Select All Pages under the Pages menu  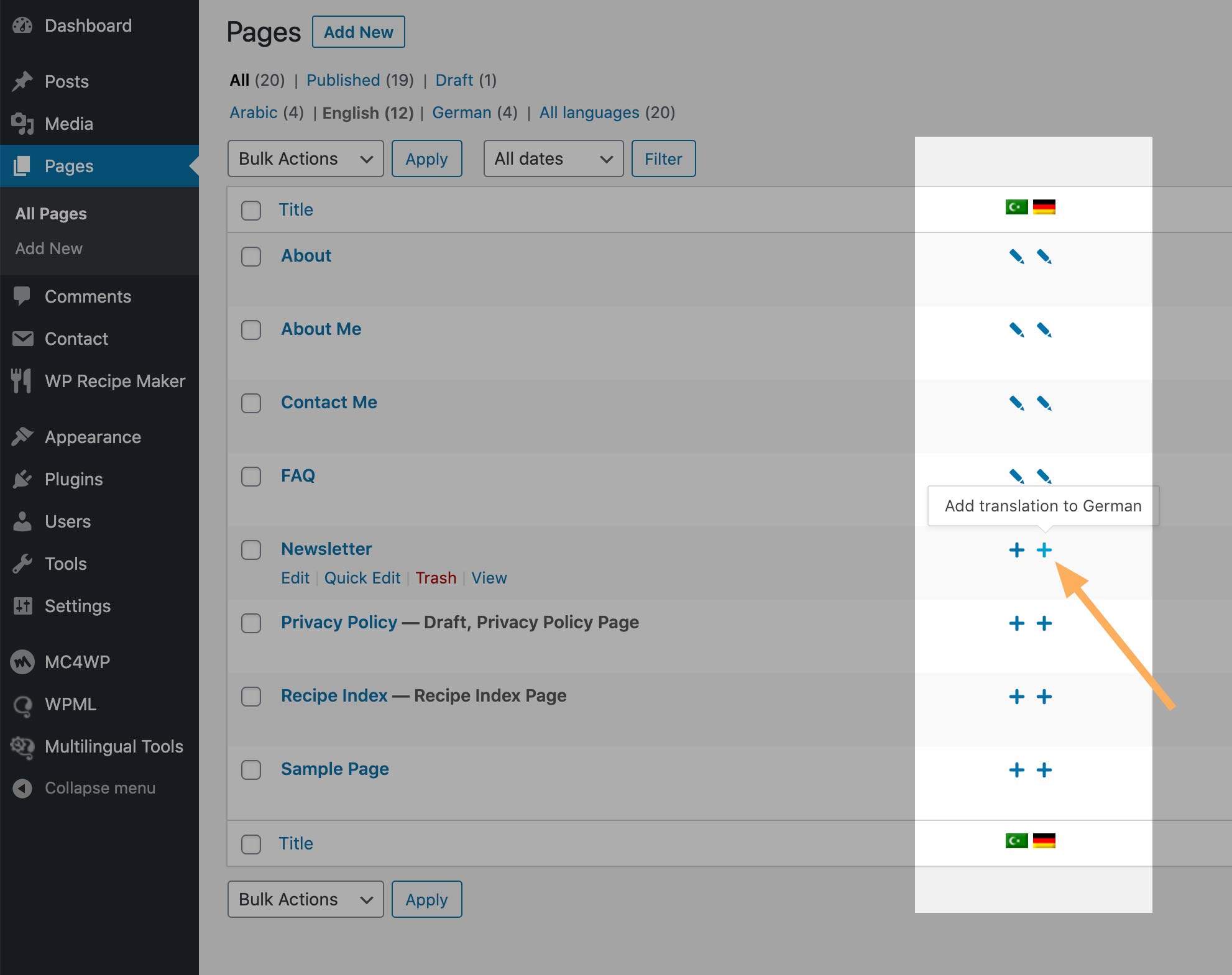[50, 213]
